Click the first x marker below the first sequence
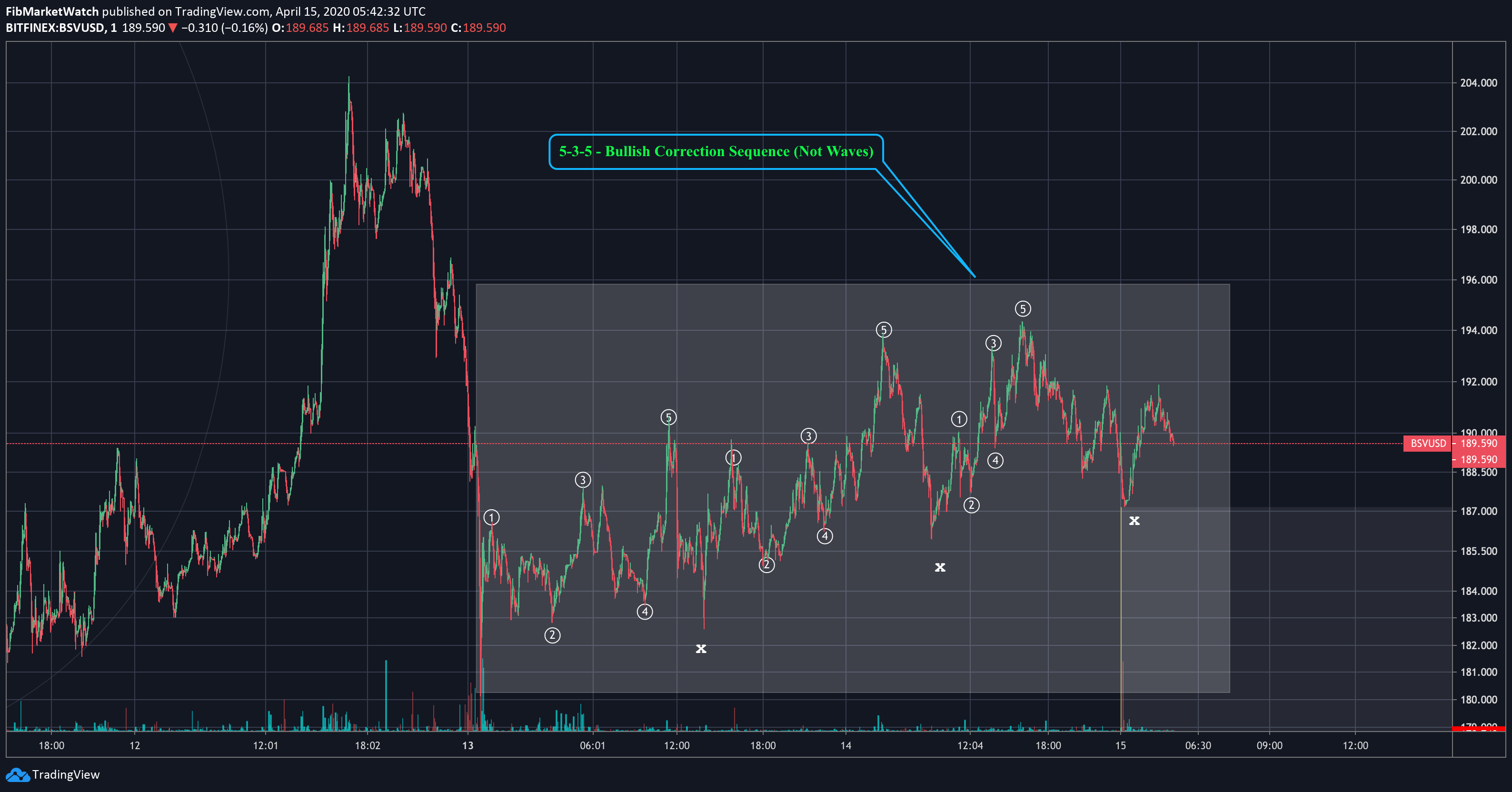 pos(701,649)
